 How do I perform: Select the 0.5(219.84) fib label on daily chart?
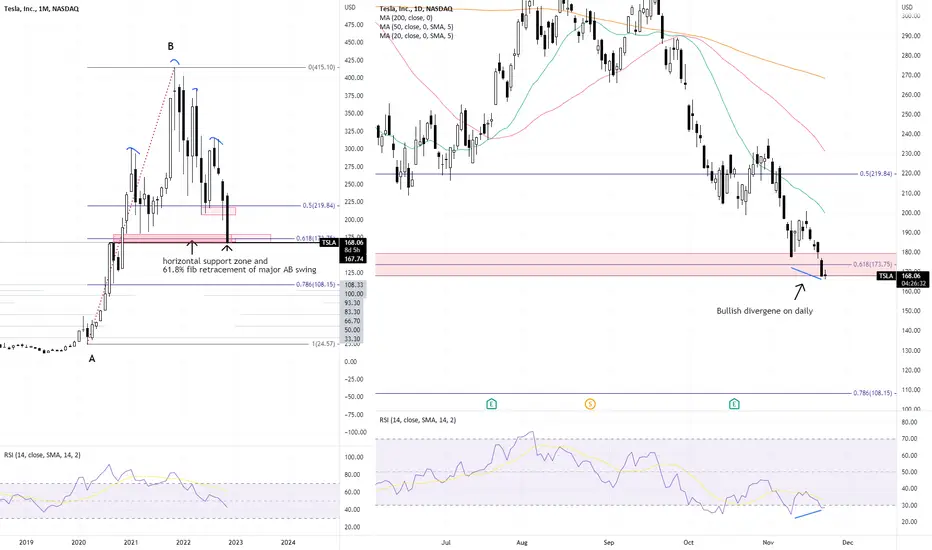[x=876, y=174]
